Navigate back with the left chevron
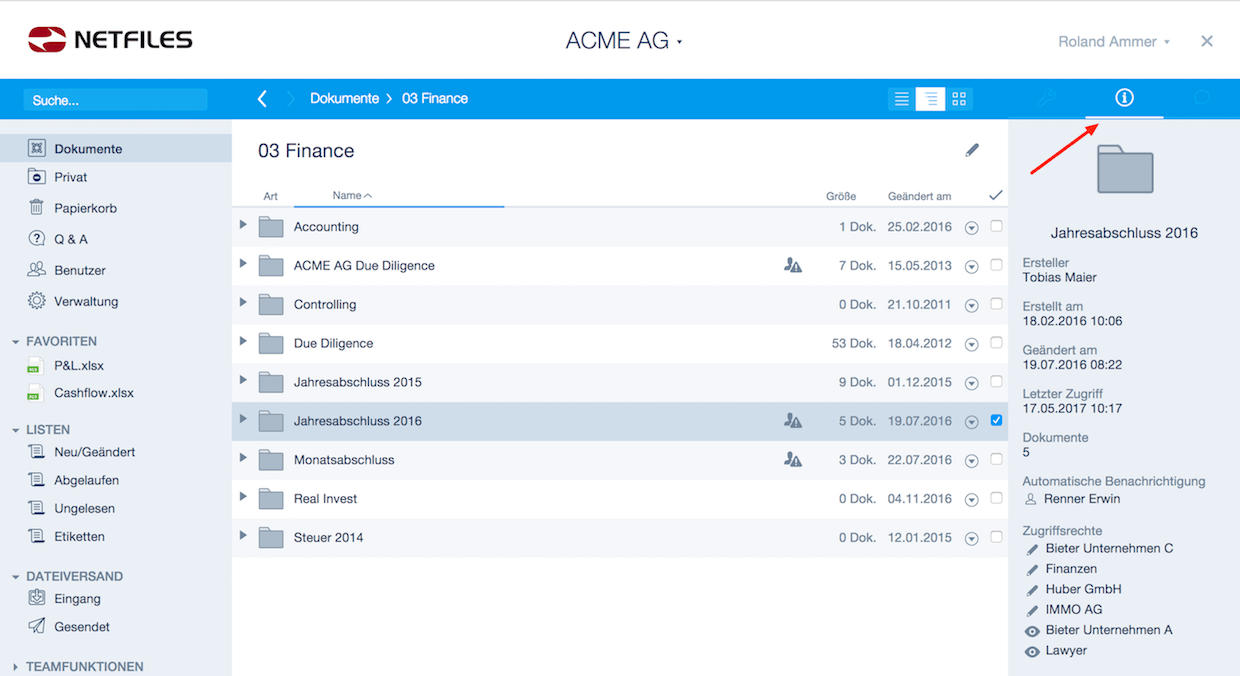 coord(262,98)
